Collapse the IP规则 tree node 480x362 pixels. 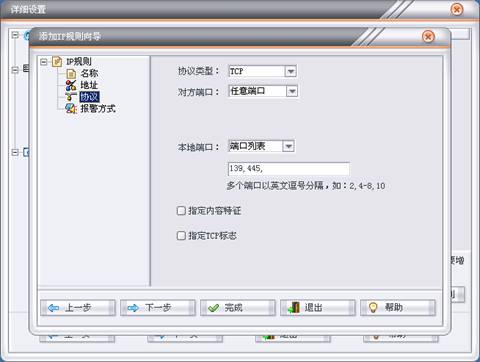[x=44, y=62]
